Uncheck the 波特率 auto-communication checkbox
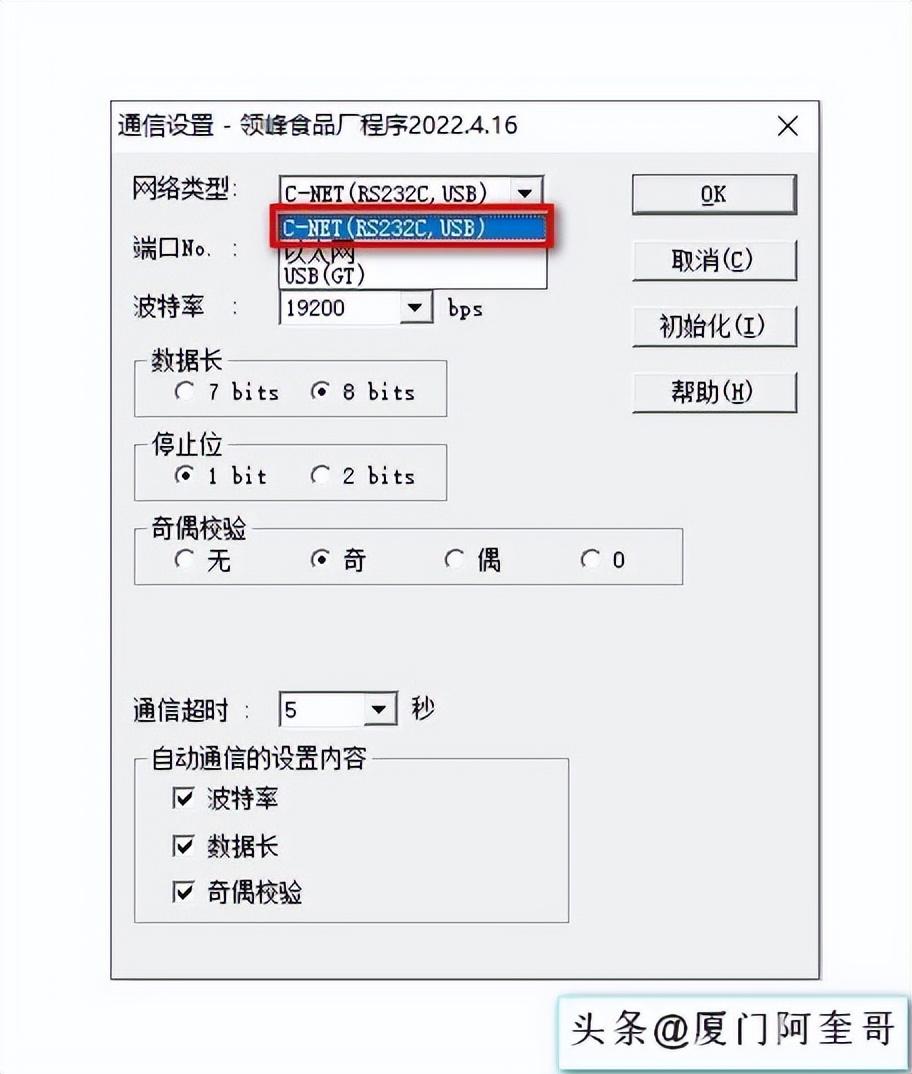 tap(183, 798)
